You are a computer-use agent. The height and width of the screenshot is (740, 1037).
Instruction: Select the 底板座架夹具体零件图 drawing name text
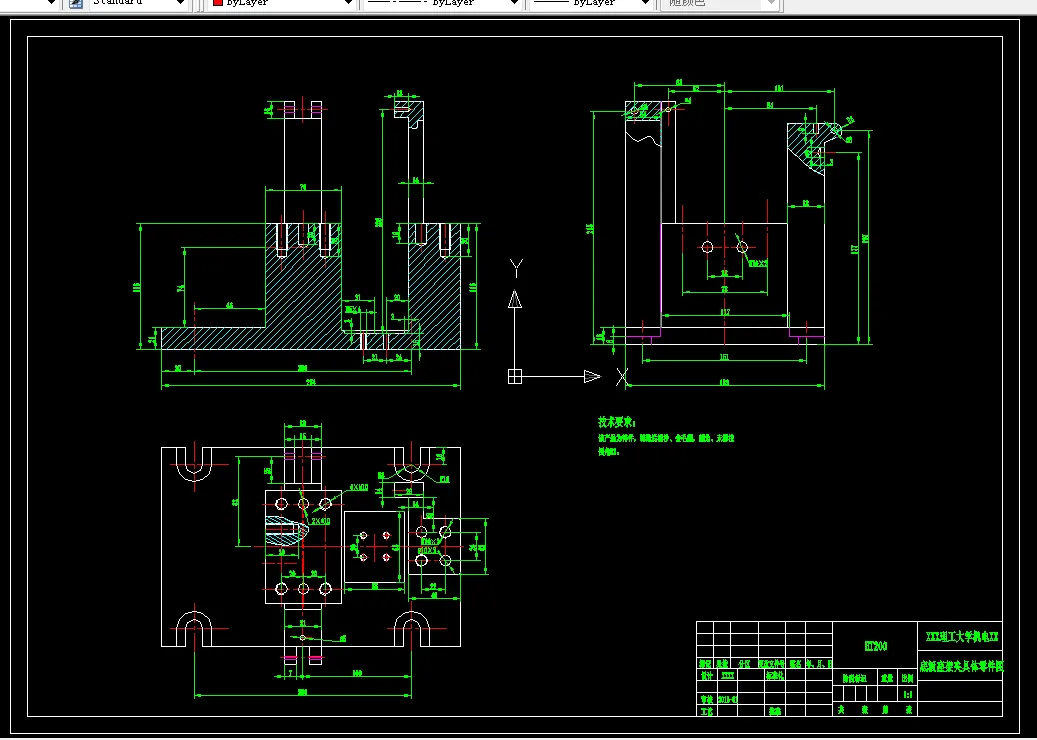coord(961,666)
